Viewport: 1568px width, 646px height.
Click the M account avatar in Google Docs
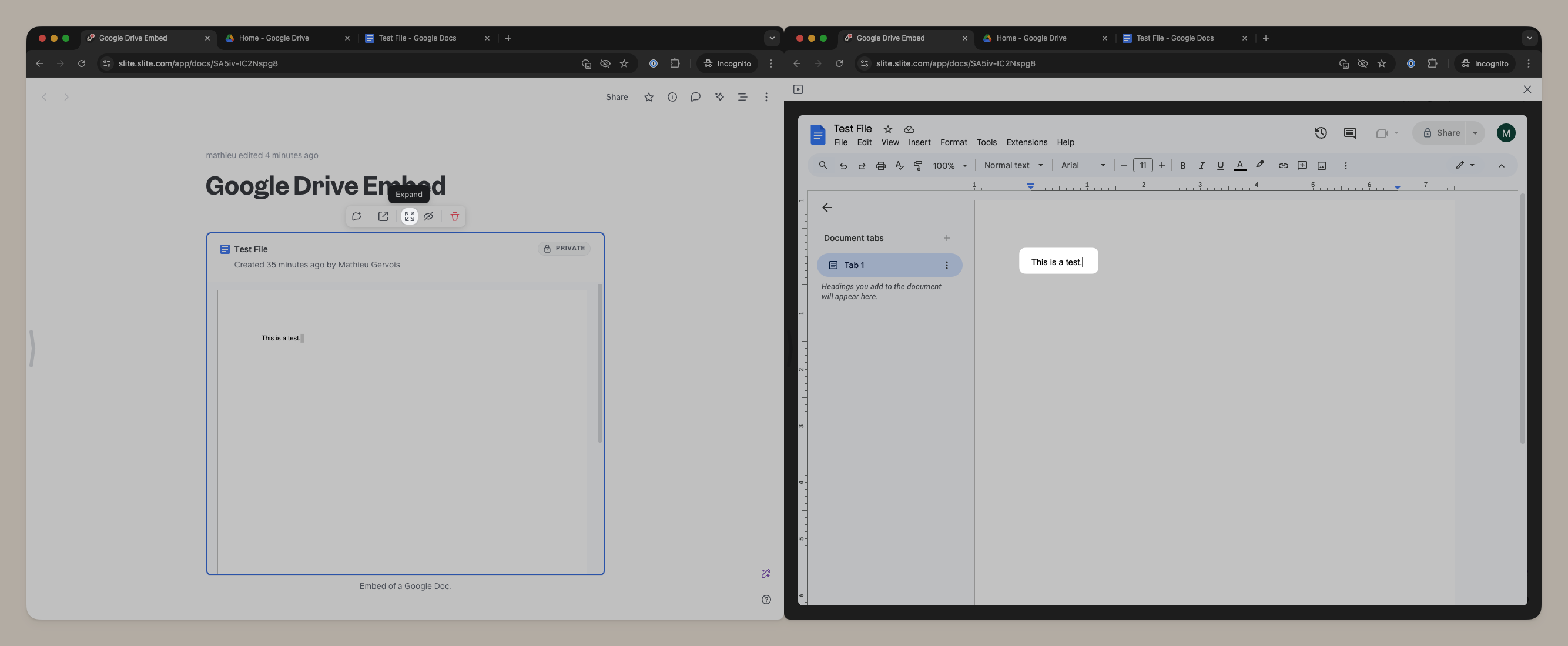[x=1506, y=133]
